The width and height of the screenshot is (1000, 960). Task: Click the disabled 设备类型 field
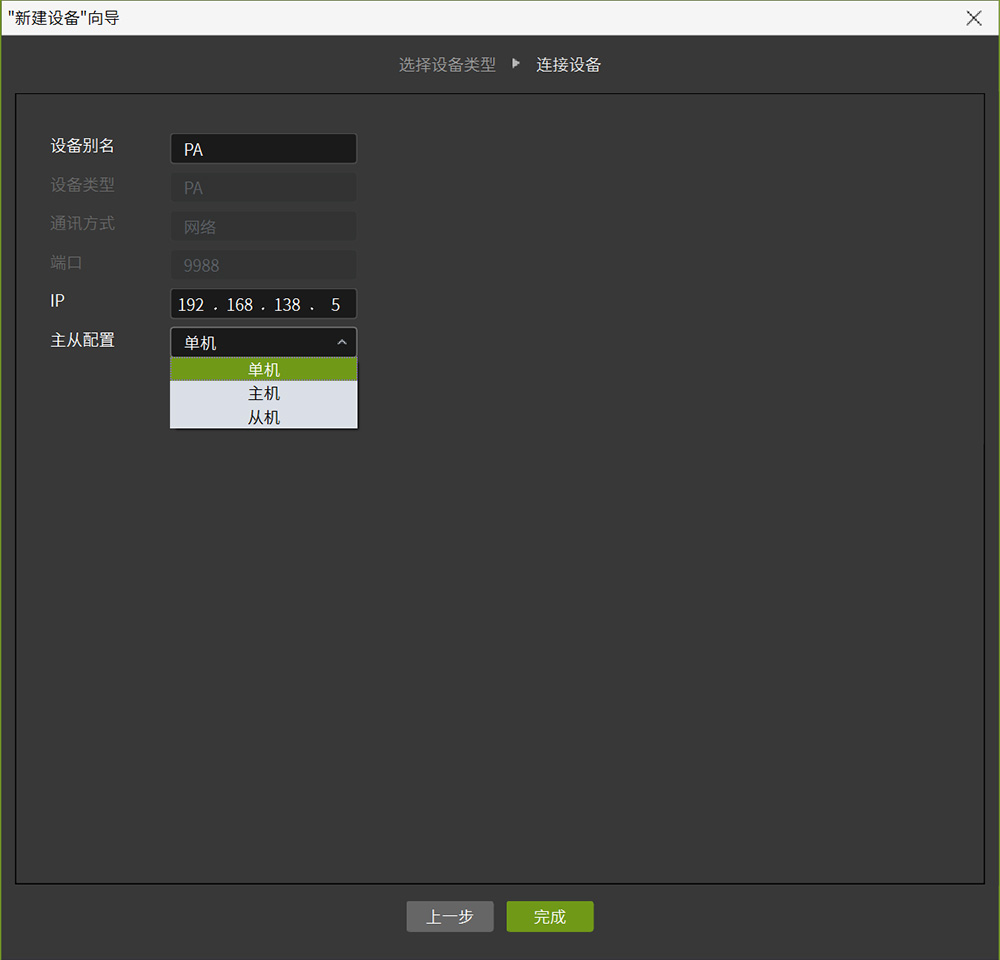263,188
